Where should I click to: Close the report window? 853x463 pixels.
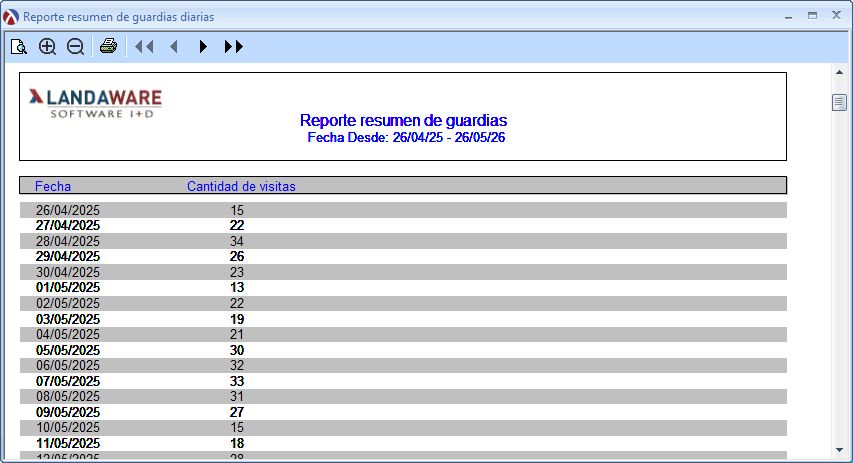tap(837, 16)
